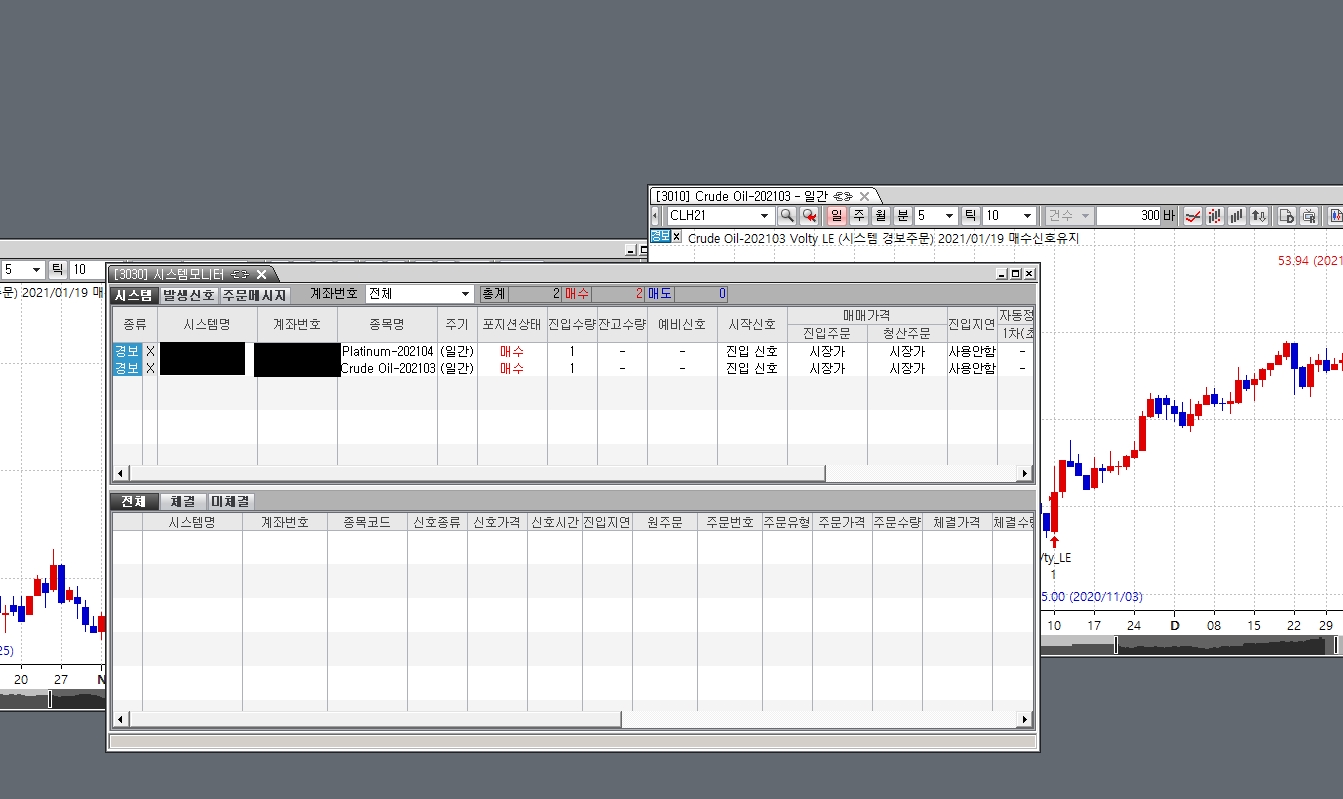Switch to the 미체결 tab
This screenshot has width=1343, height=799.
coord(230,502)
